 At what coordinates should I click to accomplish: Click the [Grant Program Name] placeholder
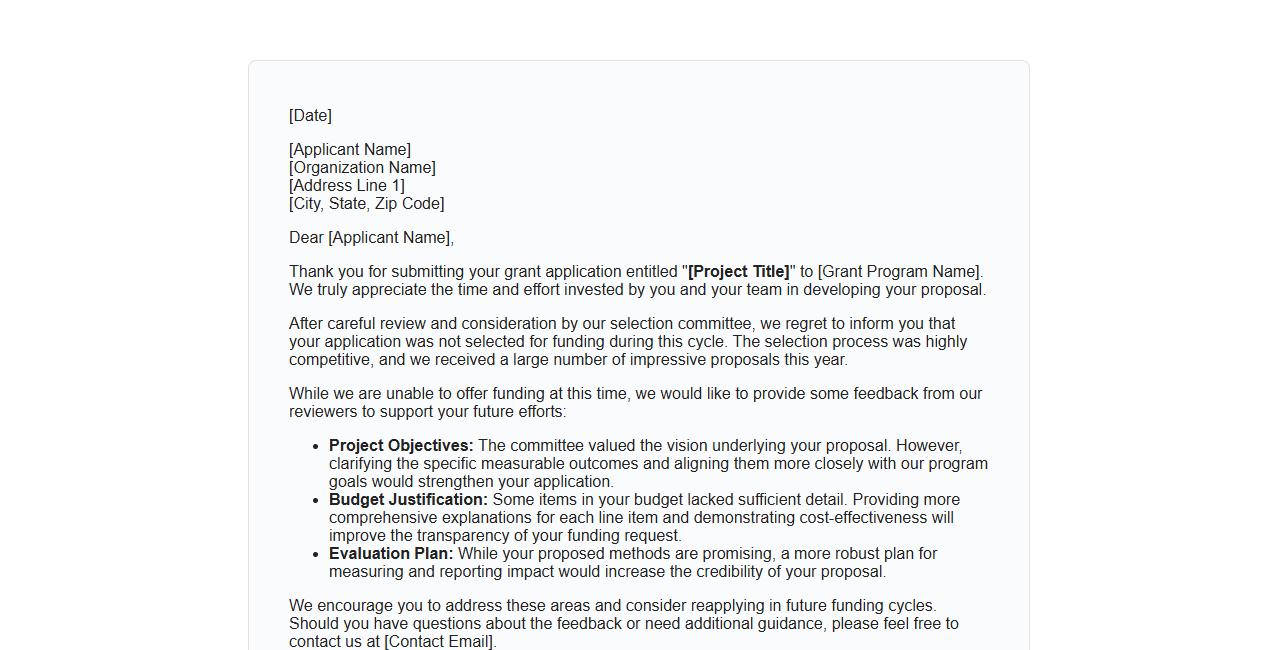(898, 272)
